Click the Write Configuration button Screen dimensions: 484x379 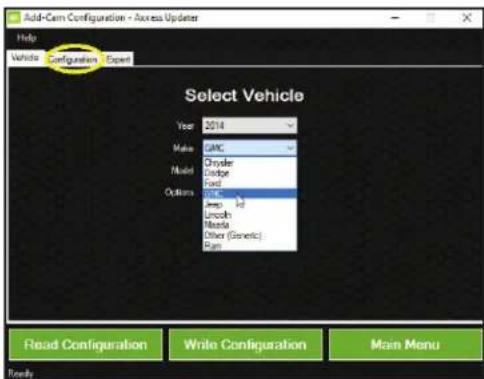(x=245, y=344)
